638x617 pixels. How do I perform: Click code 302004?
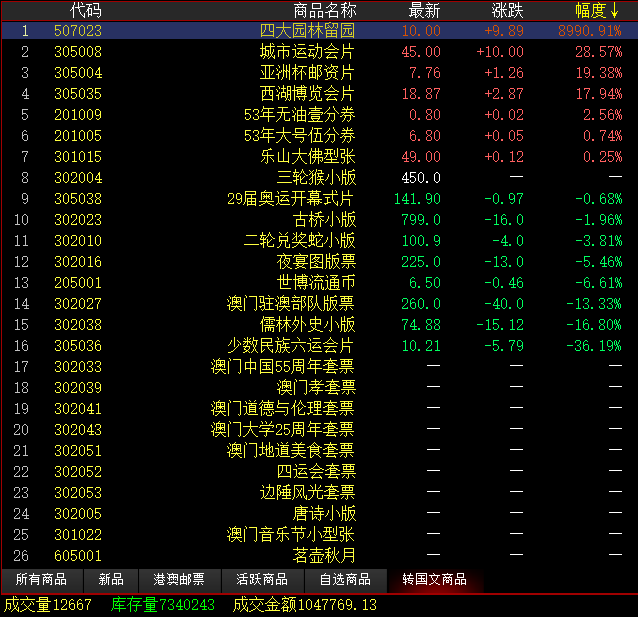click(x=78, y=178)
